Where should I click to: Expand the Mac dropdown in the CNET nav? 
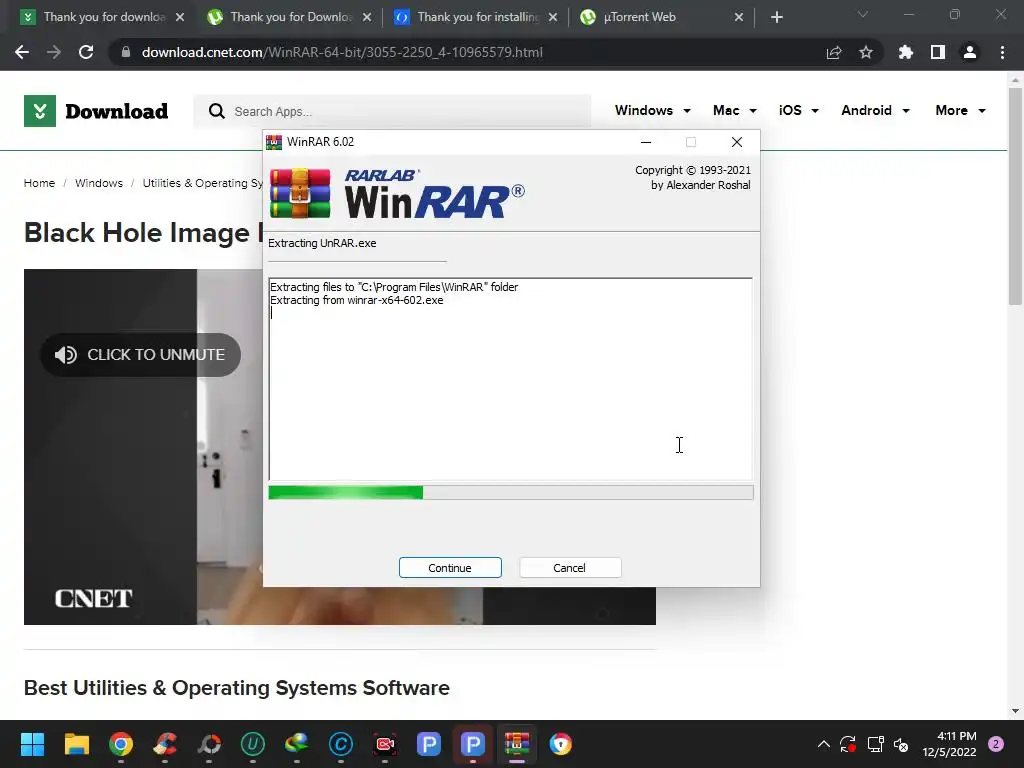(x=735, y=110)
